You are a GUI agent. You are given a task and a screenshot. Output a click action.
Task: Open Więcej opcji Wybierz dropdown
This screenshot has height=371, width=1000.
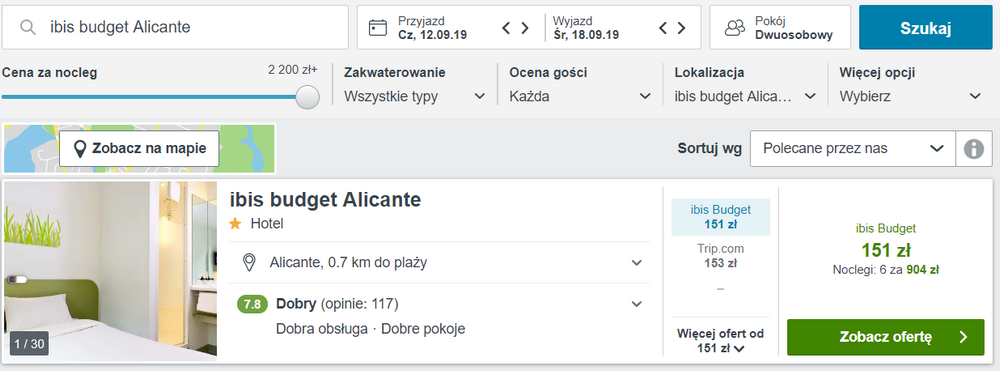coord(911,97)
